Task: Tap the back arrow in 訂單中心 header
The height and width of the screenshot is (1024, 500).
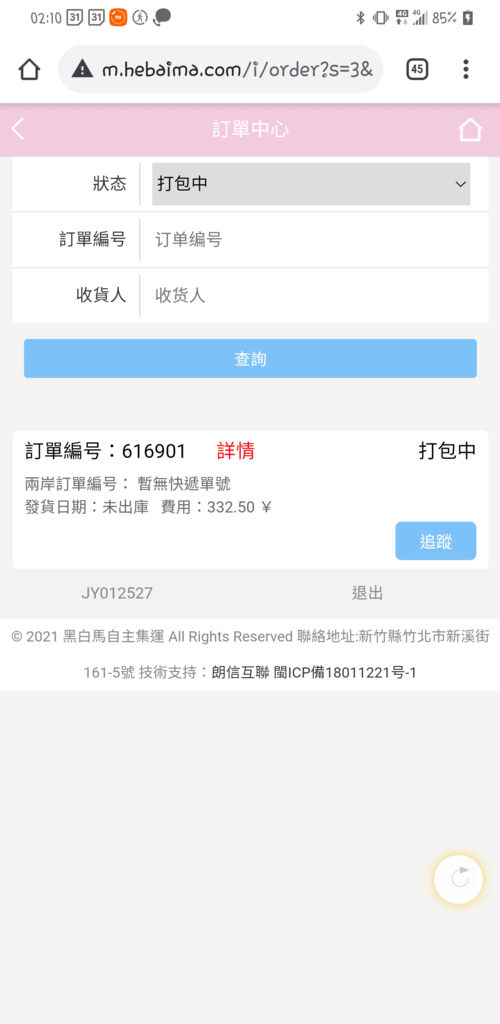Action: [18, 129]
